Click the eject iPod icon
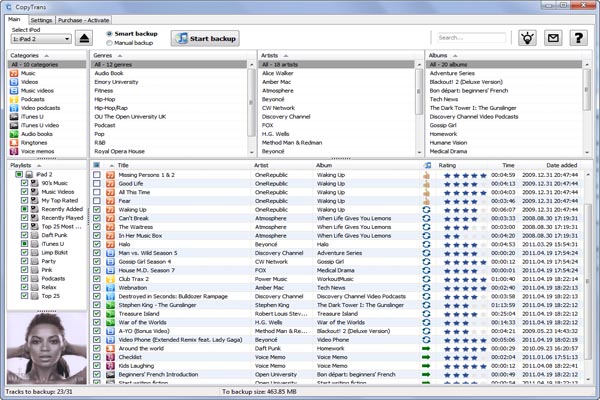 coord(84,38)
